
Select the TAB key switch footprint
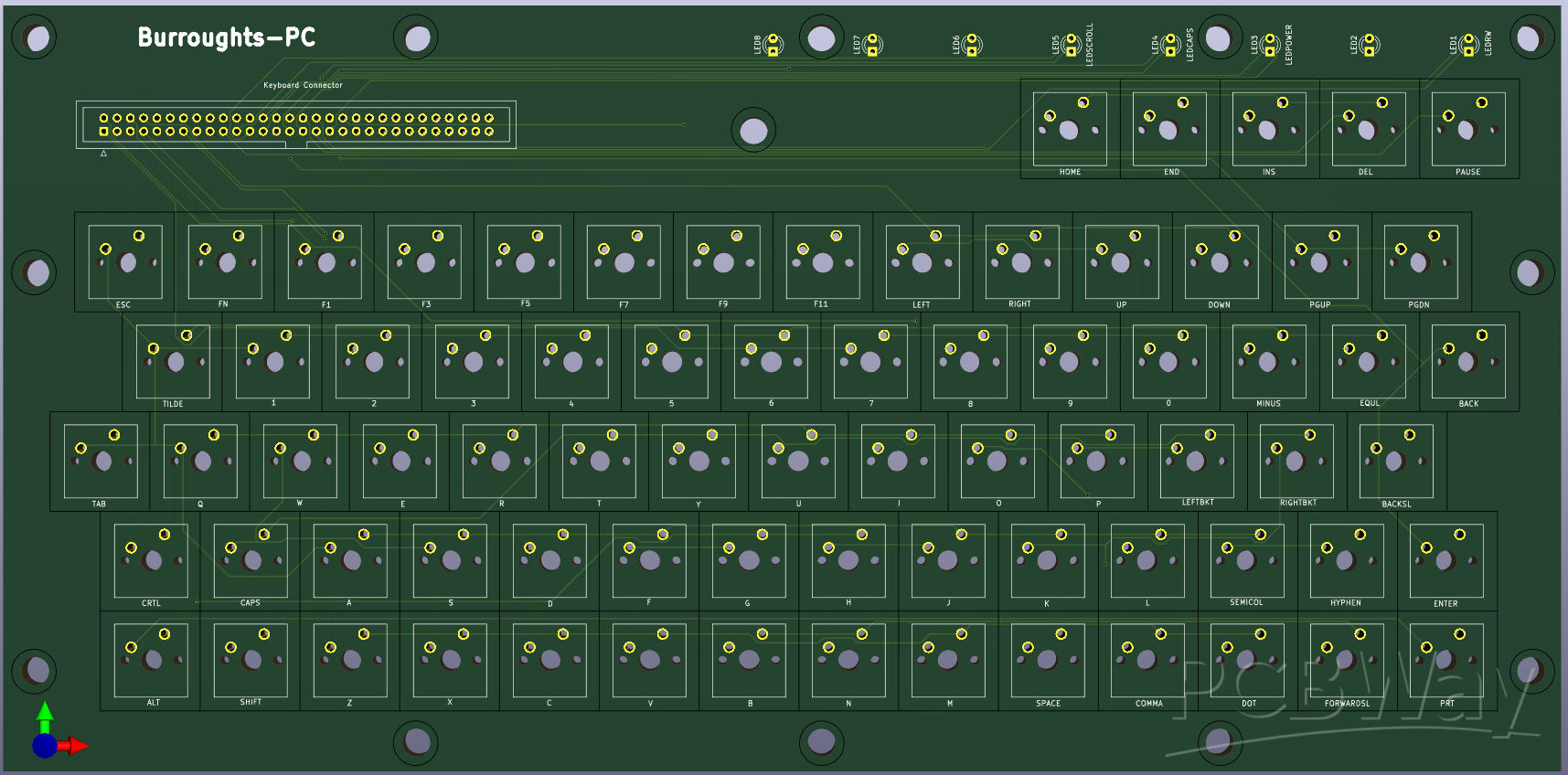pos(100,462)
